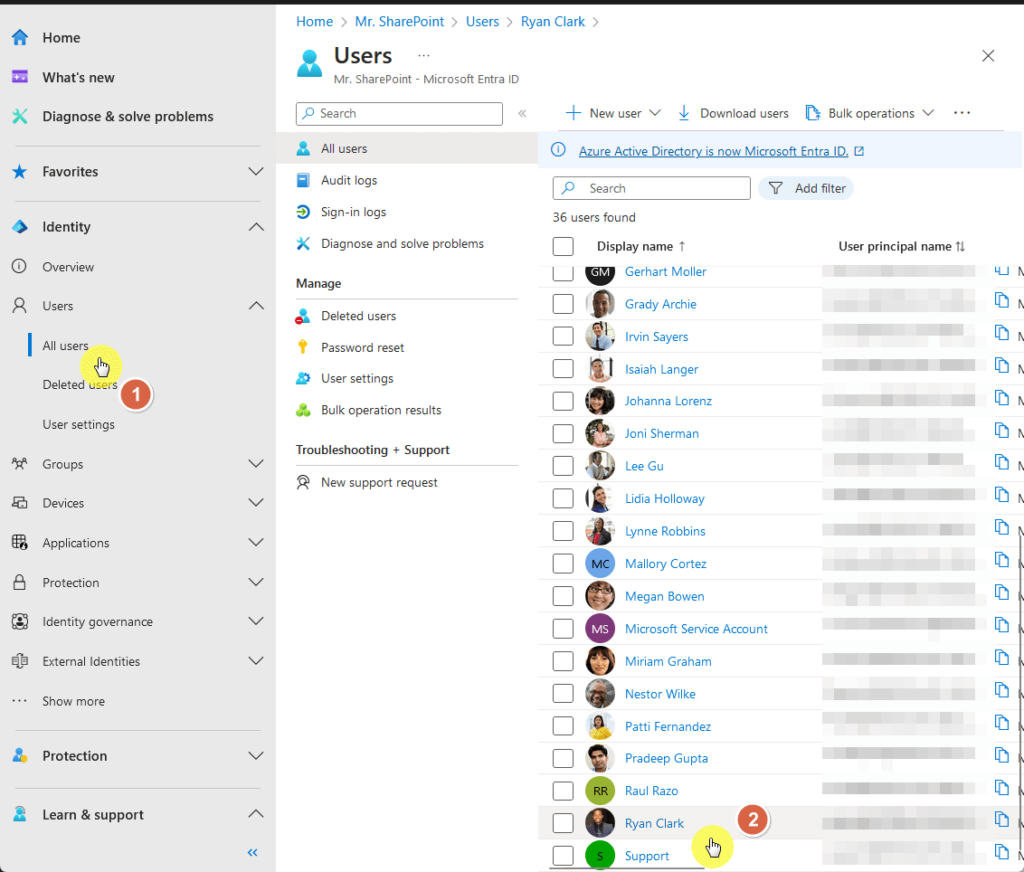This screenshot has width=1024, height=872.
Task: Click the Download users arrow icon
Action: [684, 113]
